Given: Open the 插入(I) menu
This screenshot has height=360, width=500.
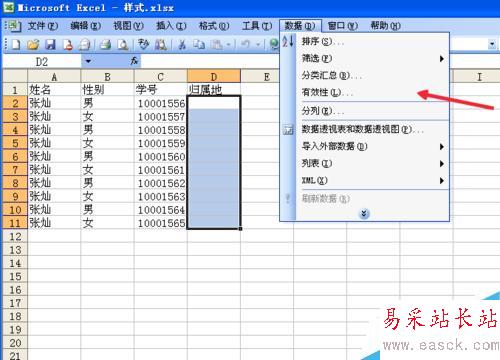Looking at the screenshot, I should point(171,26).
